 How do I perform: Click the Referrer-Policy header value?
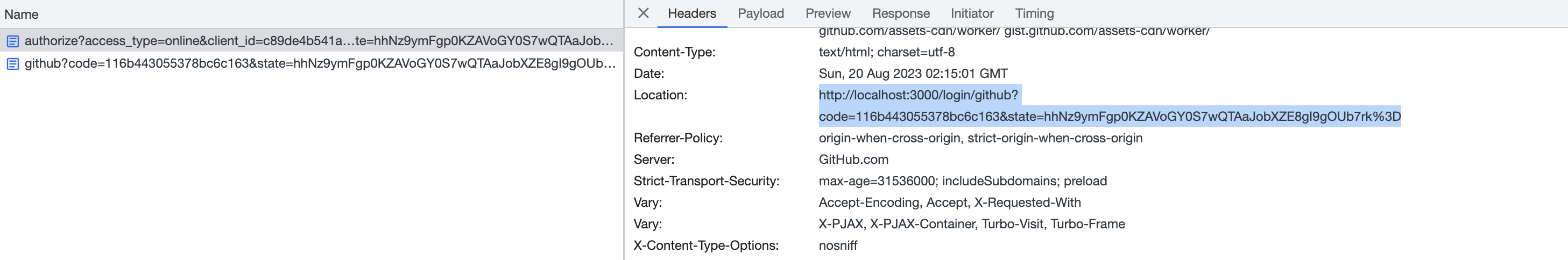point(980,138)
